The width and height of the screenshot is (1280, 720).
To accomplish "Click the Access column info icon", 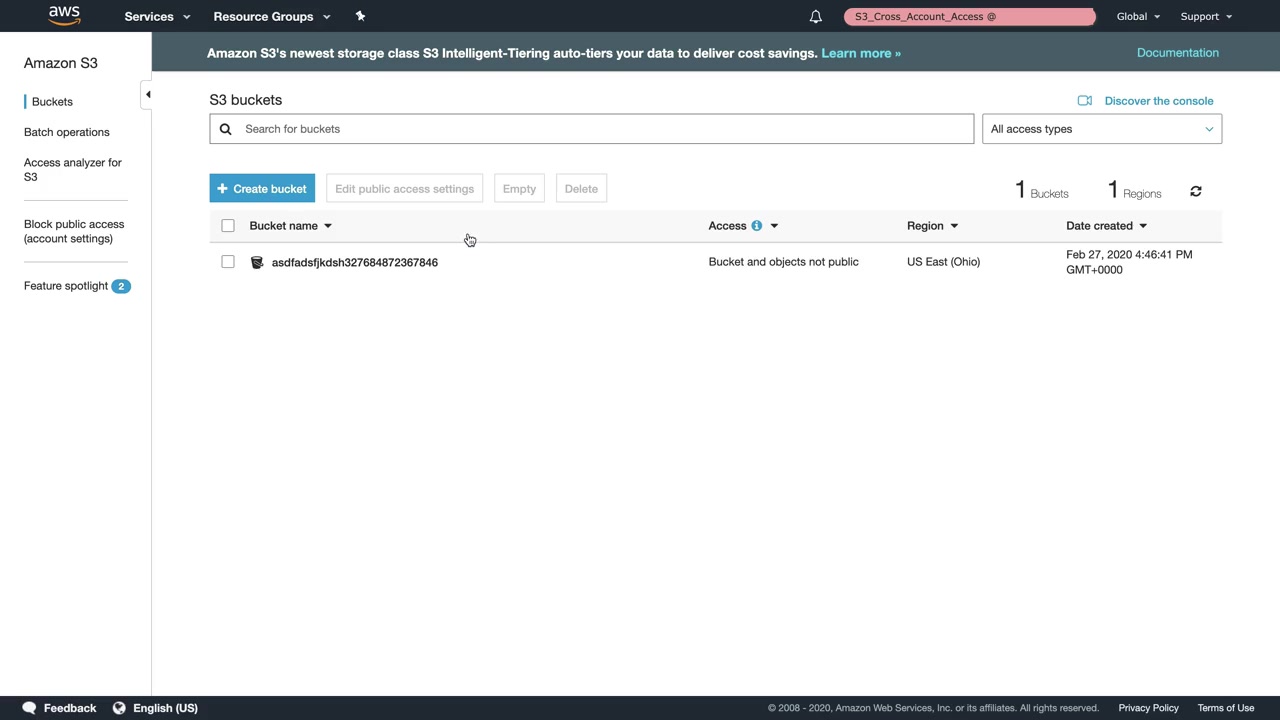I will click(x=757, y=226).
